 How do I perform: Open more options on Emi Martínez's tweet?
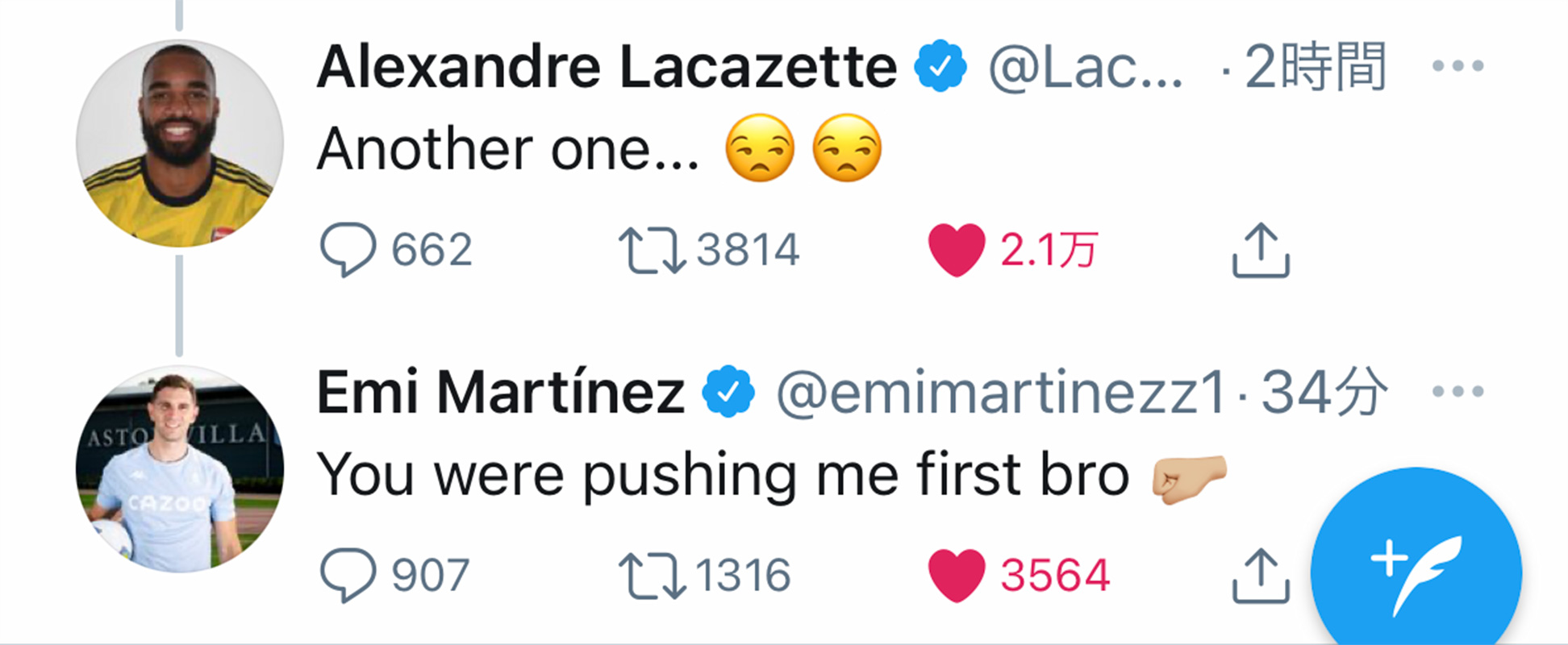(x=1457, y=392)
